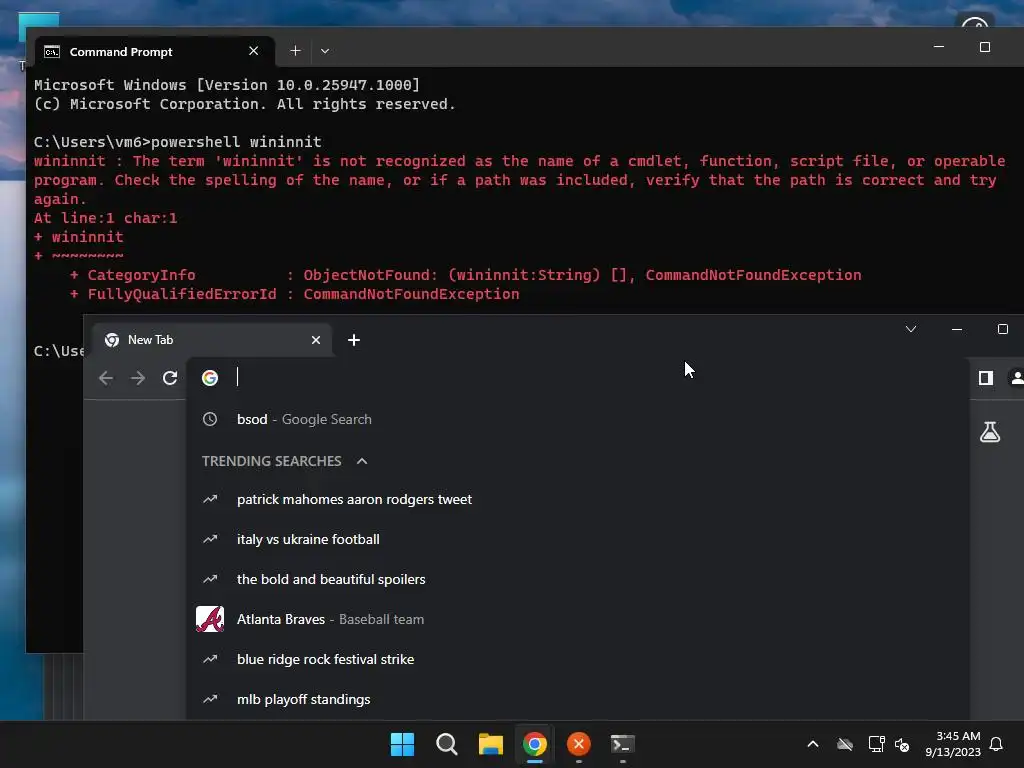Select the bold and beautiful spoilers suggestion
The image size is (1024, 768).
pyautogui.click(x=578, y=579)
